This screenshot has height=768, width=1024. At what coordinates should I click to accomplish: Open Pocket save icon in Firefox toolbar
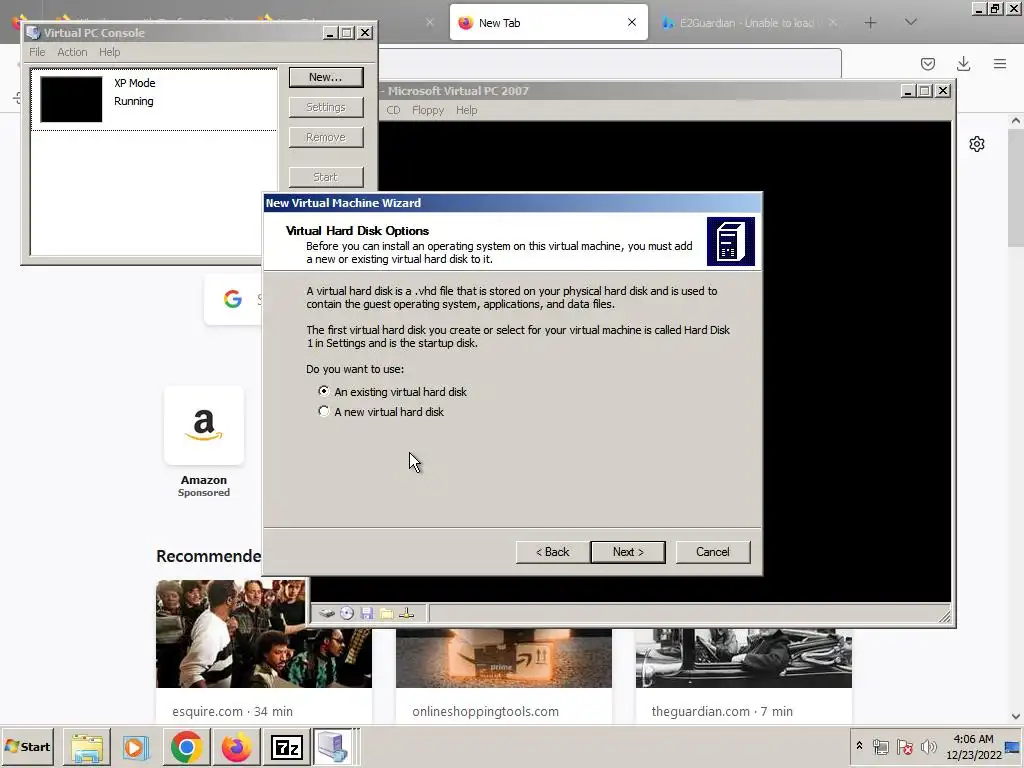point(927,63)
